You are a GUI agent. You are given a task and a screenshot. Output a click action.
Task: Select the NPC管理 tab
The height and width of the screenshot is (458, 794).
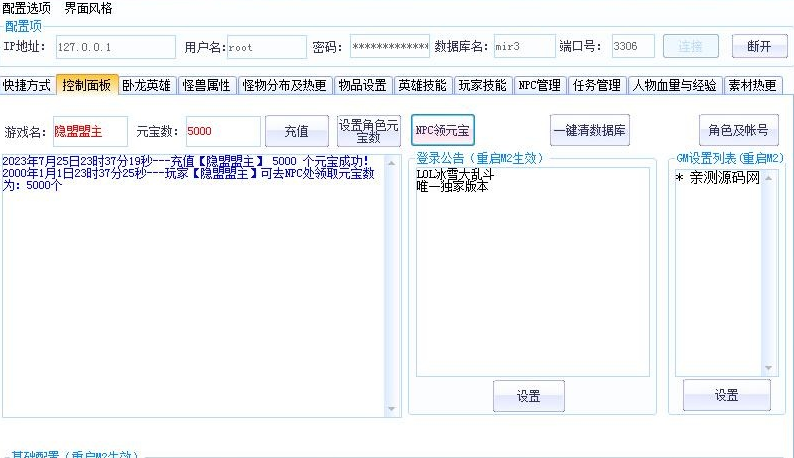540,86
